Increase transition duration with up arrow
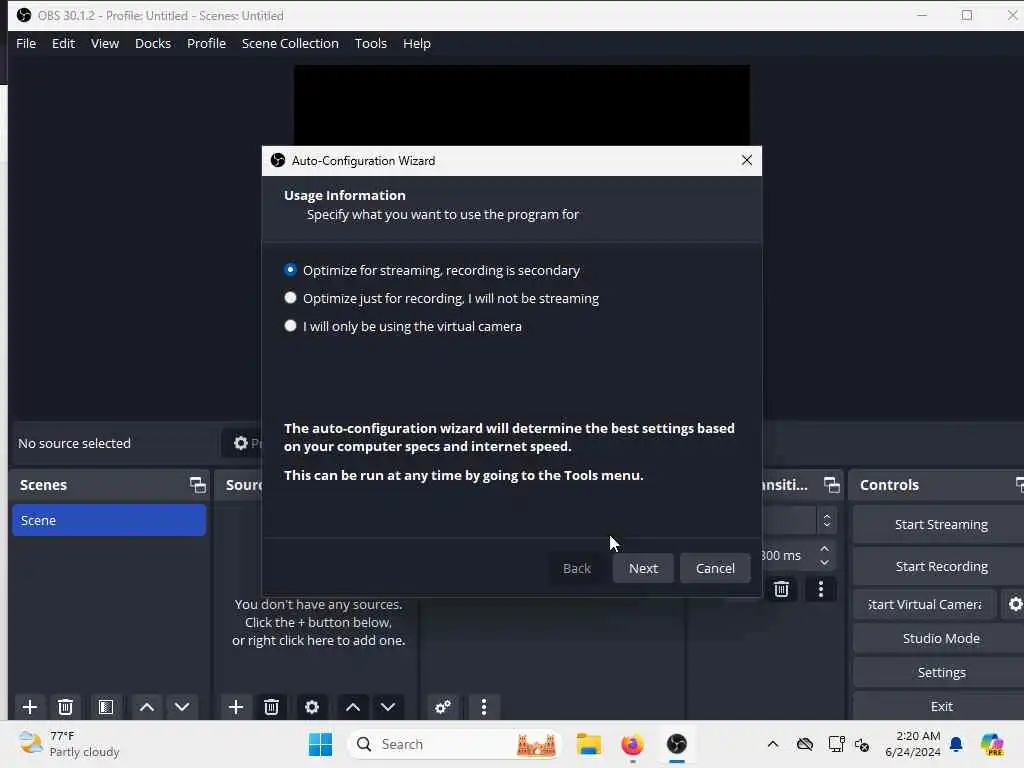The width and height of the screenshot is (1024, 768). pyautogui.click(x=824, y=549)
